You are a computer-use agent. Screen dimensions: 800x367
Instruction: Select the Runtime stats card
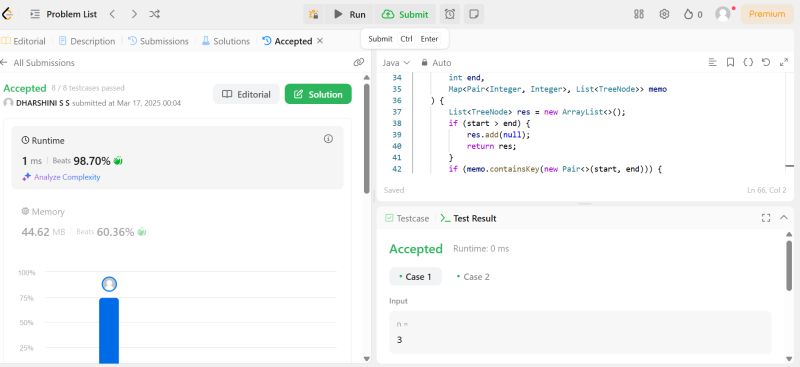[178, 158]
